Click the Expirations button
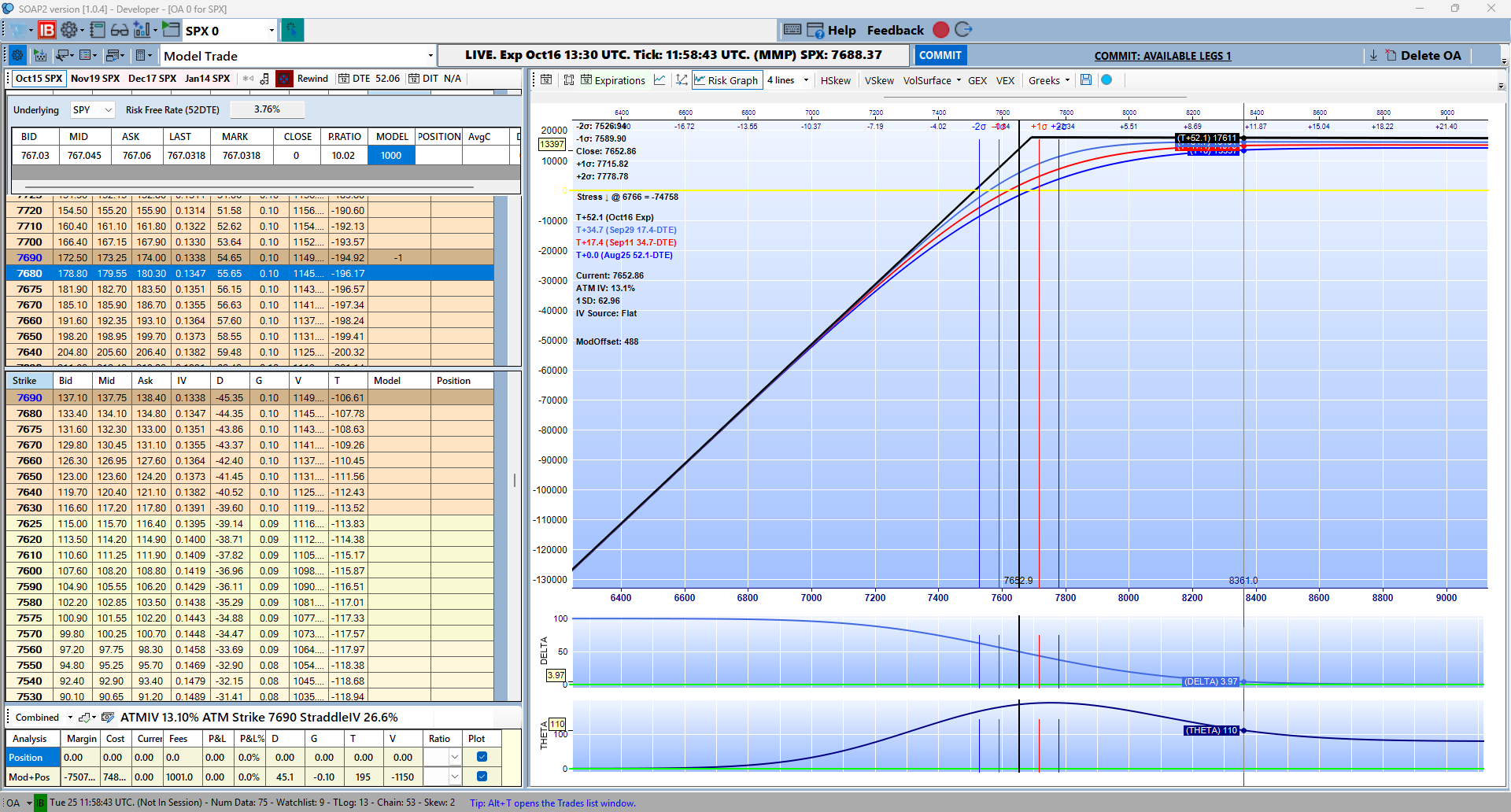Image resolution: width=1511 pixels, height=812 pixels. 612,80
